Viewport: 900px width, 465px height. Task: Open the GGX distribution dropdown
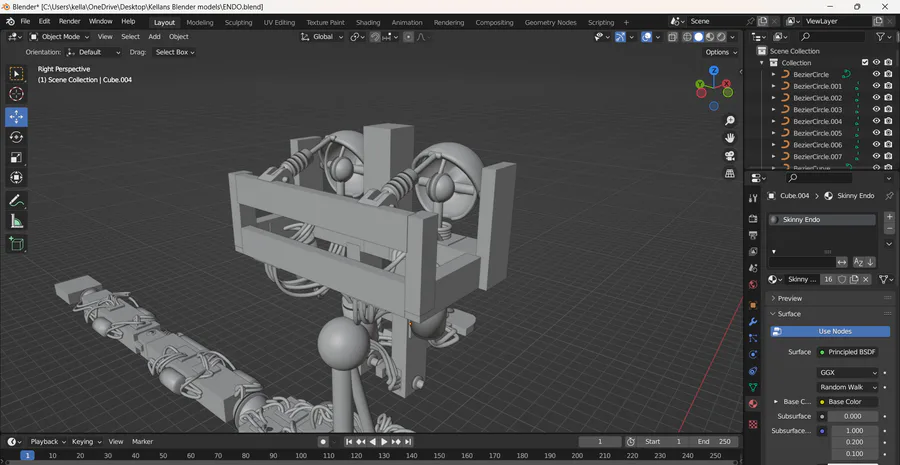[847, 373]
